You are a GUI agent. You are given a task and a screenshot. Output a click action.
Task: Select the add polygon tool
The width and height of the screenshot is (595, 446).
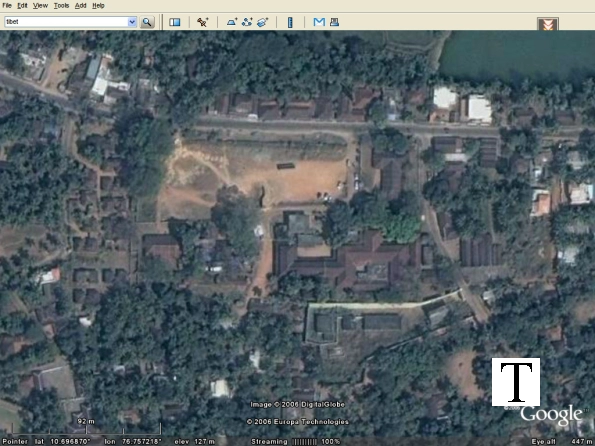(231, 22)
